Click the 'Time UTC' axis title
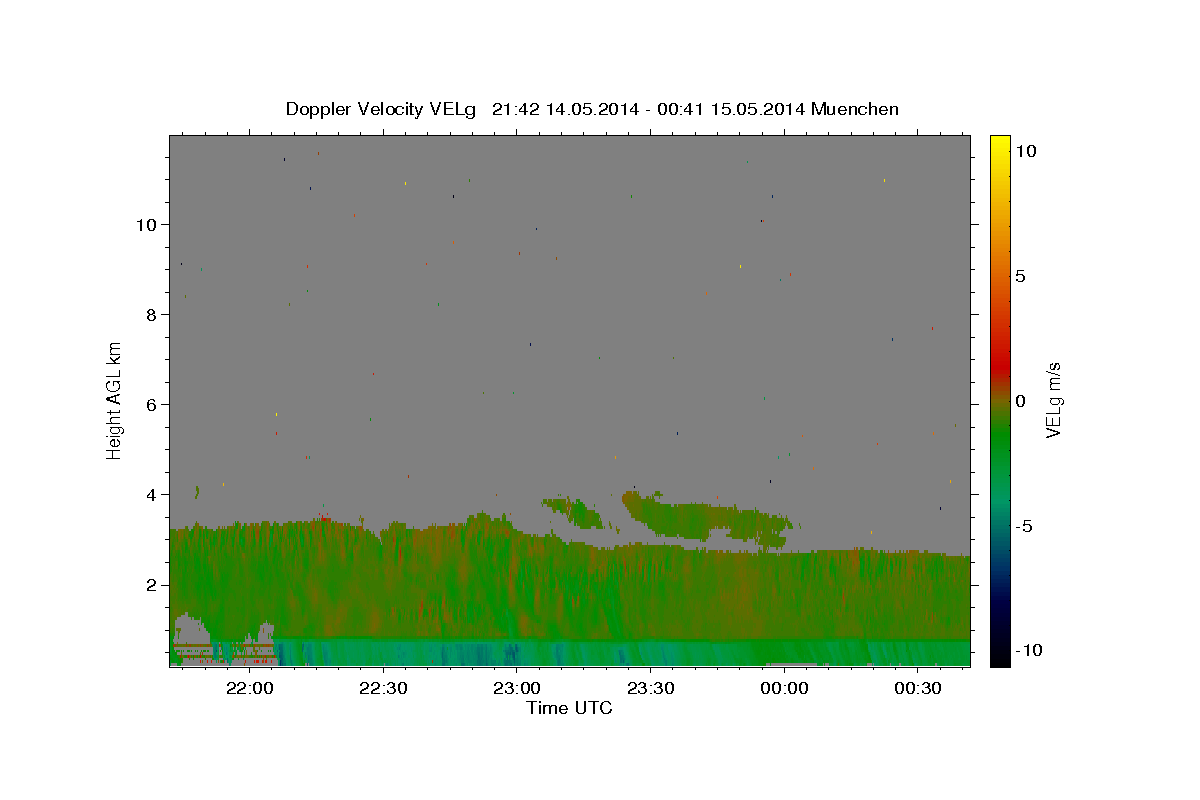The height and width of the screenshot is (800, 1200). pyautogui.click(x=569, y=708)
